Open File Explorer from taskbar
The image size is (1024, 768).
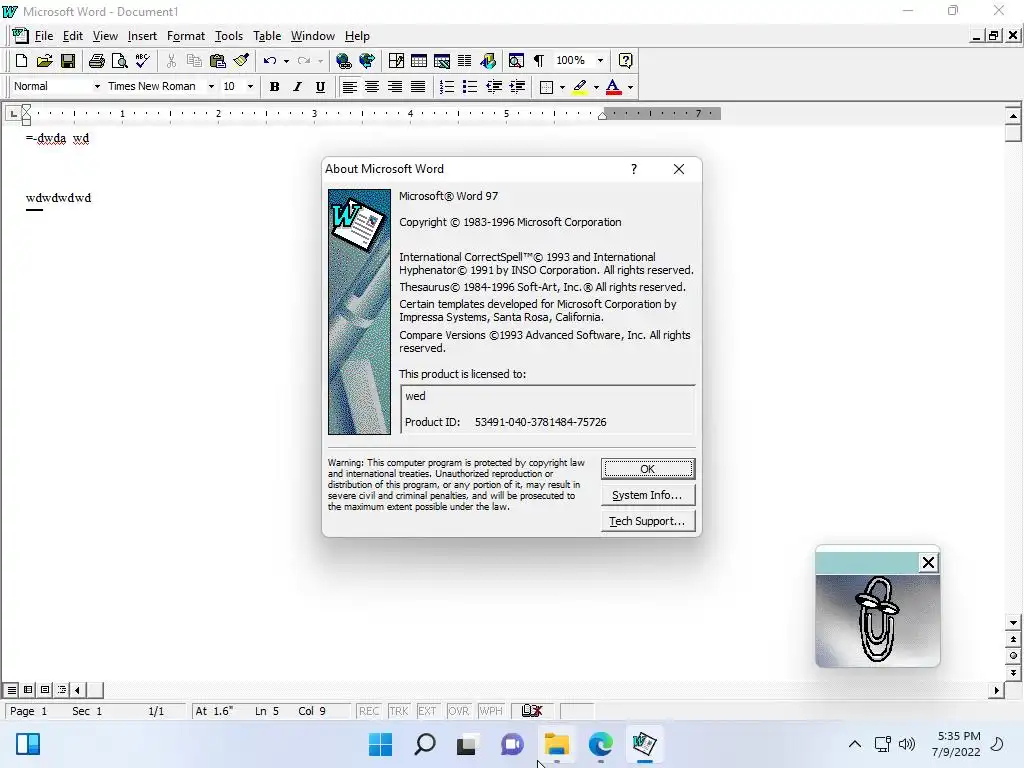point(556,744)
